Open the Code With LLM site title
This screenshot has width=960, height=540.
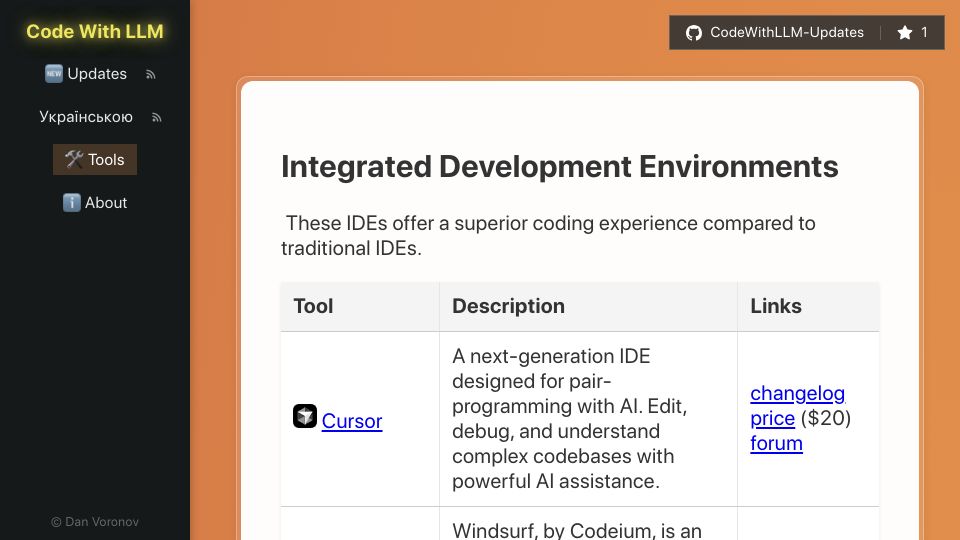pos(95,31)
